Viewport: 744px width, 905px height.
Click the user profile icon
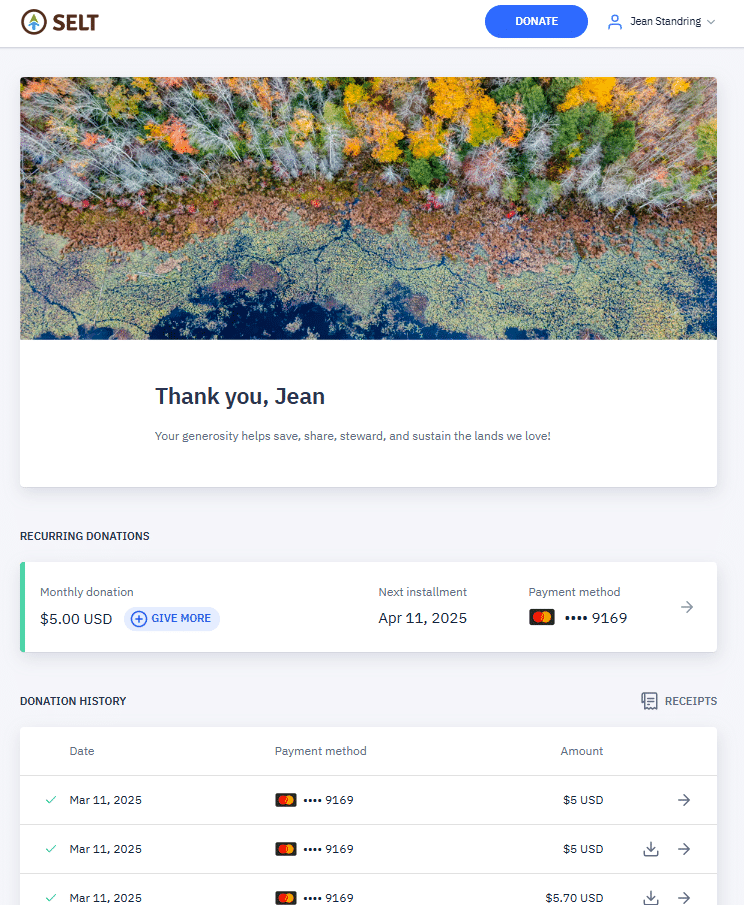pyautogui.click(x=615, y=21)
